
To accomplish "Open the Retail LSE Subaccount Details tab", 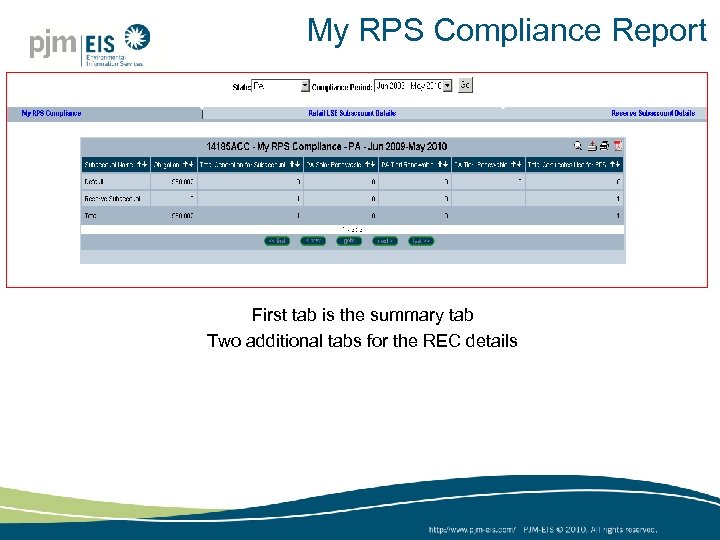I will (x=352, y=113).
